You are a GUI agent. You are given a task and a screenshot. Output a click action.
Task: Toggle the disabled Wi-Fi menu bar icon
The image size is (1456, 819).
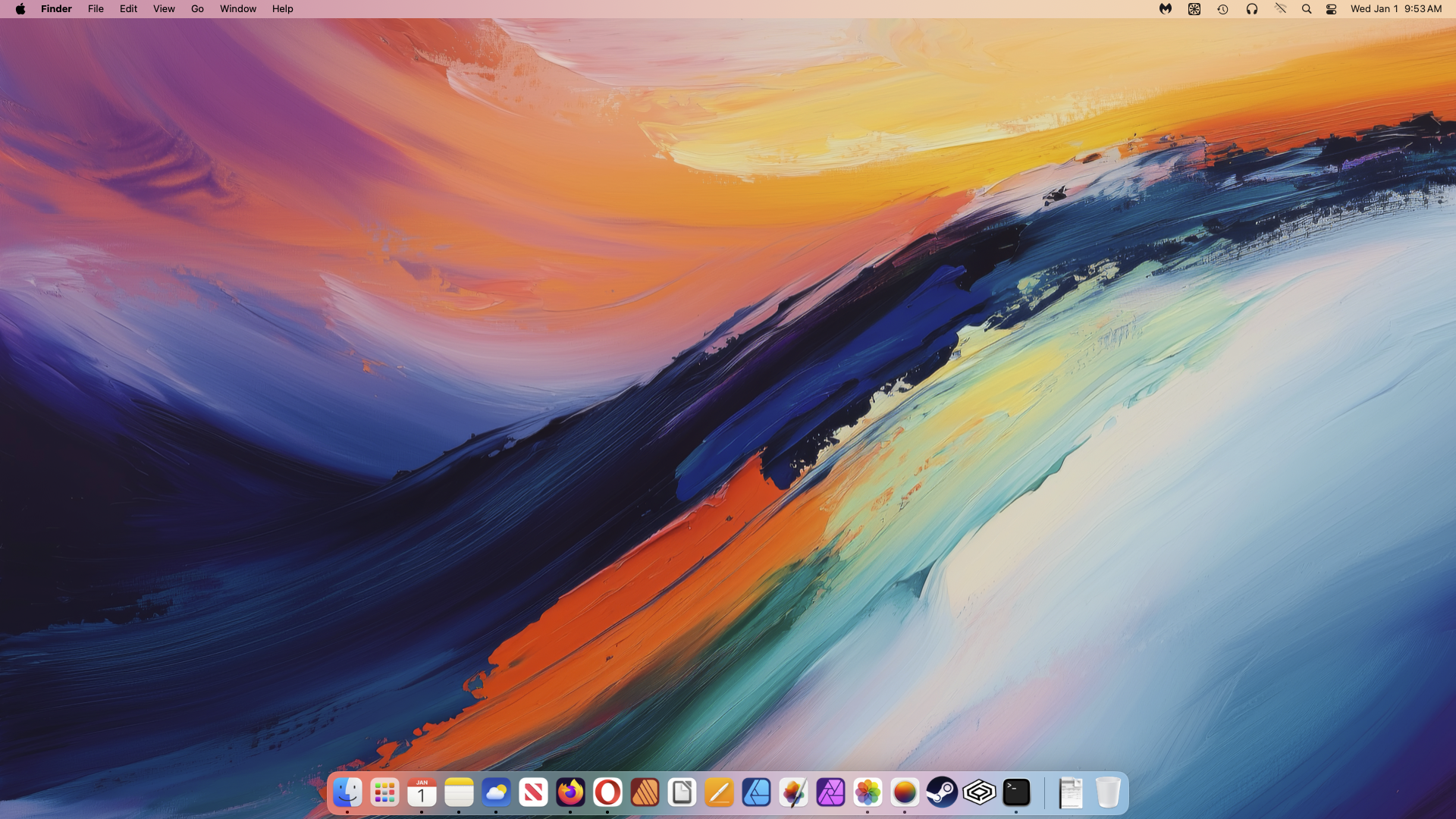pyautogui.click(x=1280, y=9)
